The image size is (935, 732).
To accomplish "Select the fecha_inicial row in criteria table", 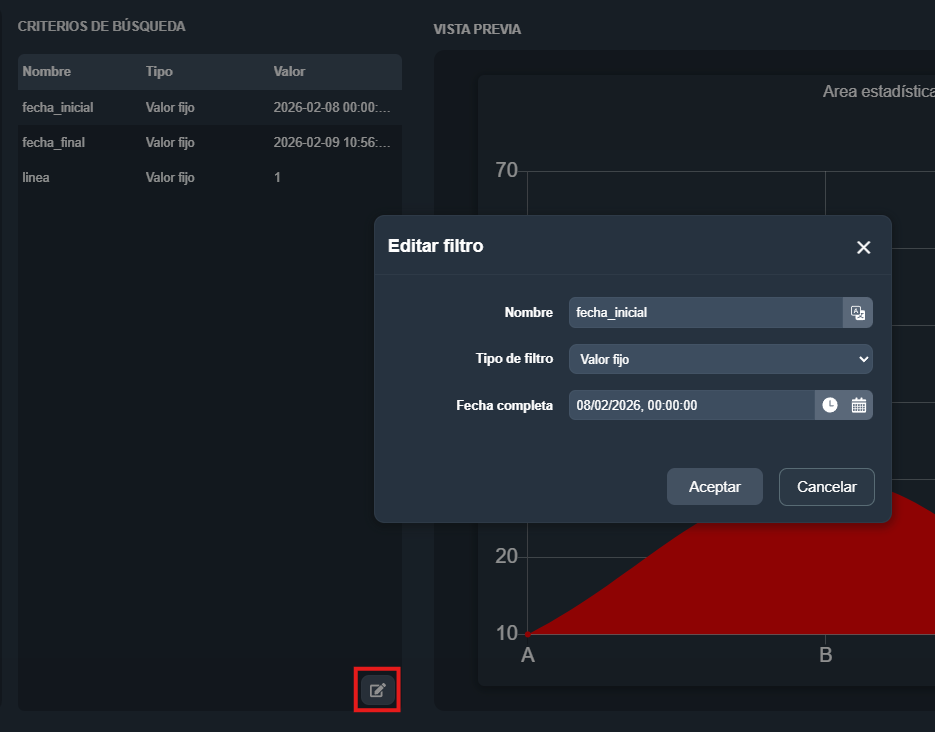I will pyautogui.click(x=58, y=107).
